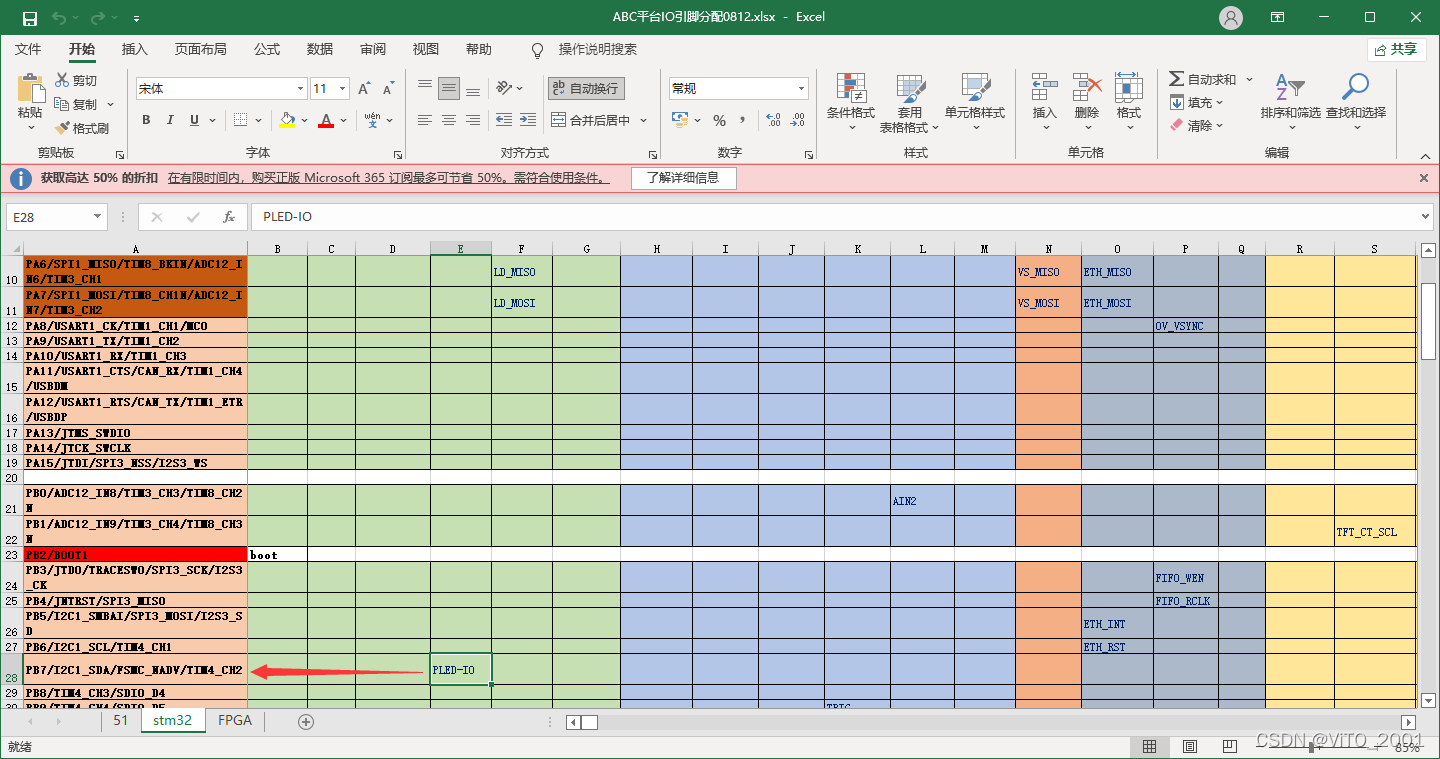This screenshot has height=759, width=1440.
Task: Apply percent style to the cell
Action: tap(719, 120)
